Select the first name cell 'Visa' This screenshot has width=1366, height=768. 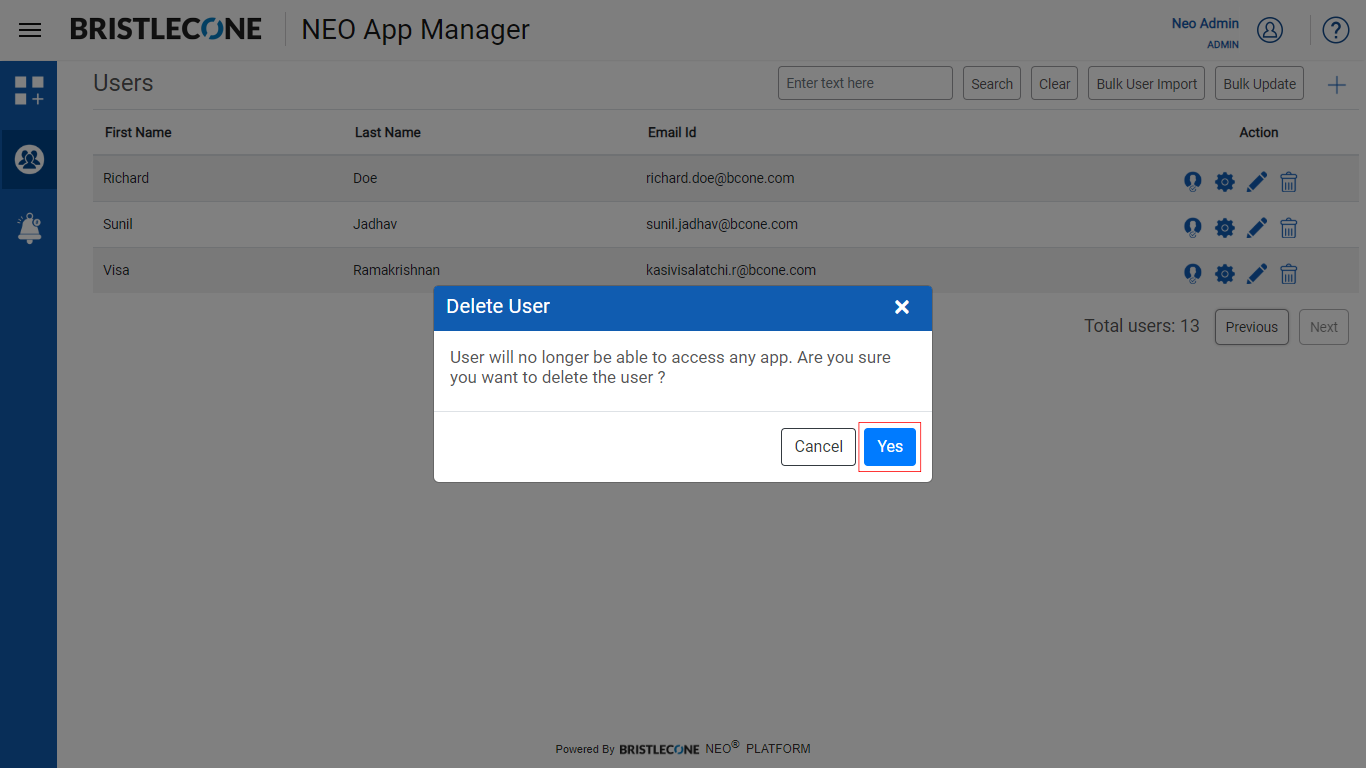116,270
